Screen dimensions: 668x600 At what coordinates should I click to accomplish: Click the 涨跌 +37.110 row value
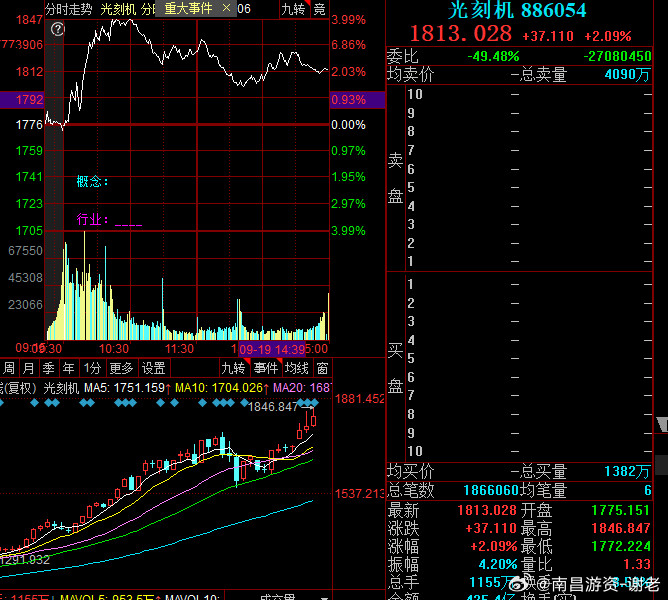coord(491,528)
